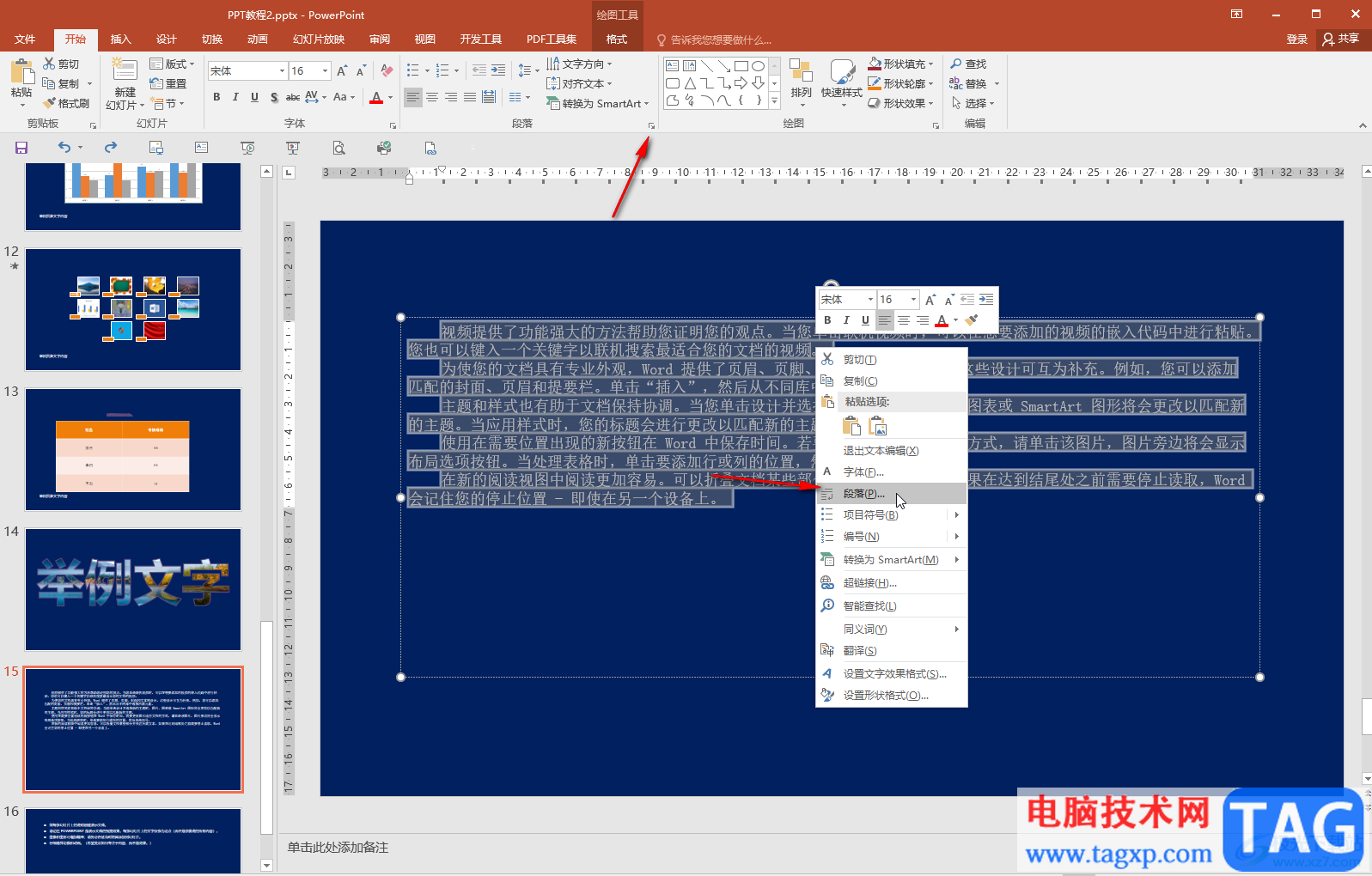Decrease list indent level in ribbon

[479, 70]
